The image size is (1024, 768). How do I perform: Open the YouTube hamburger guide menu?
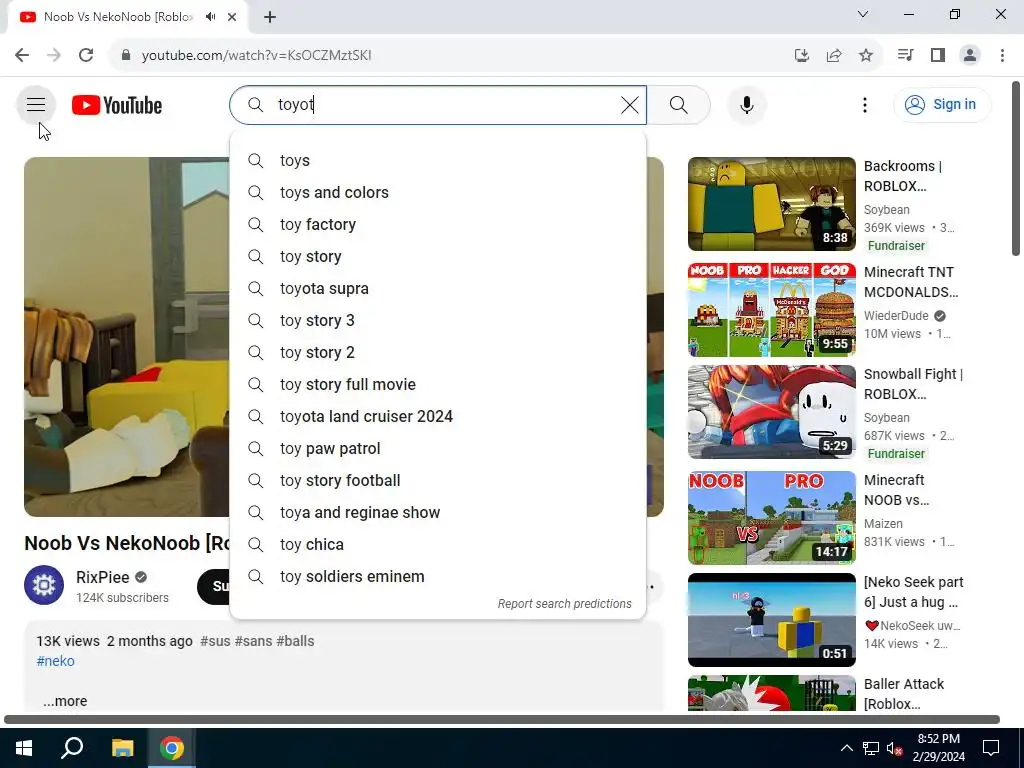(x=36, y=104)
